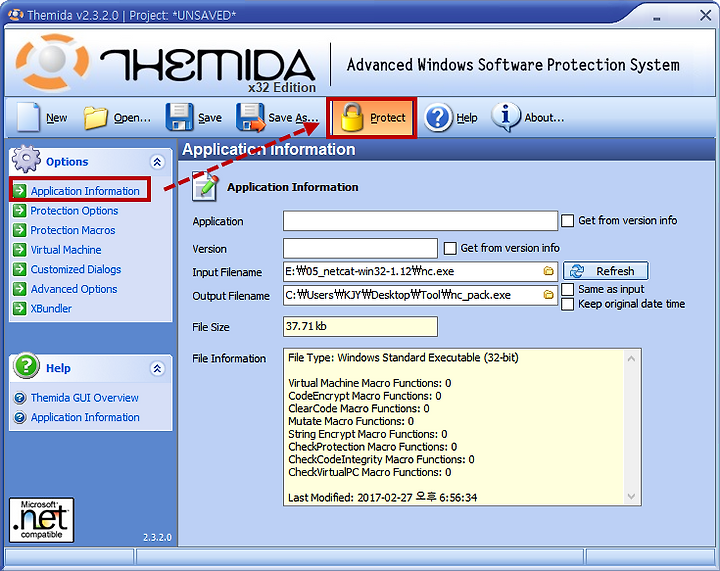
Task: Click the New project toolbar icon
Action: coord(28,118)
